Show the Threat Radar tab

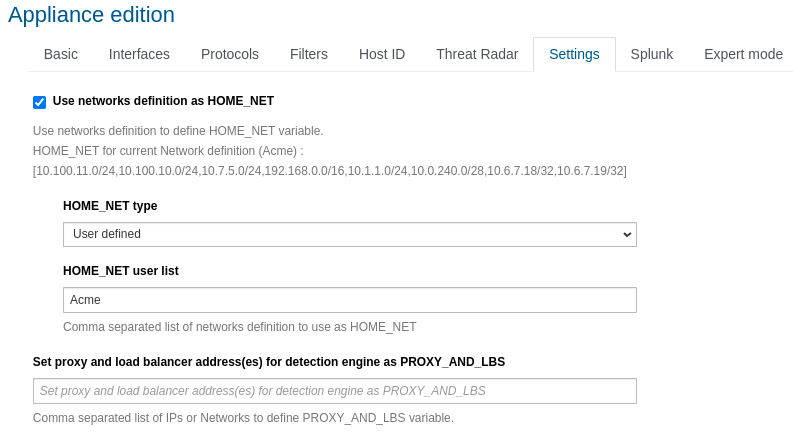point(477,54)
